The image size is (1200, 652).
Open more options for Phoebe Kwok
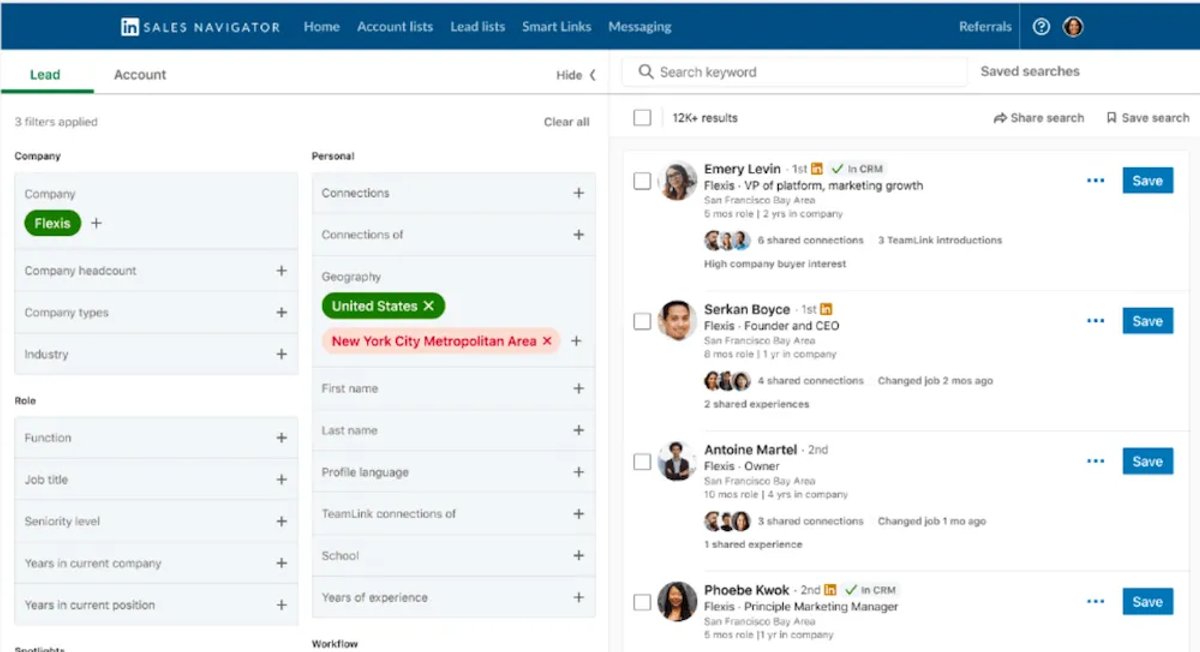(x=1096, y=602)
